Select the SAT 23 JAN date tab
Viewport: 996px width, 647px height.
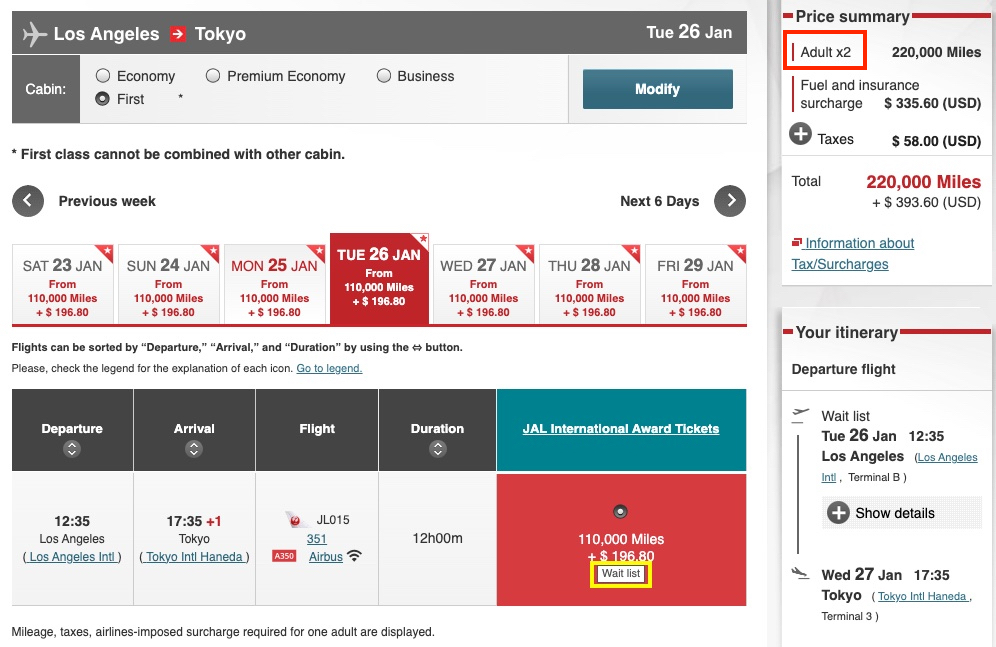pyautogui.click(x=63, y=281)
